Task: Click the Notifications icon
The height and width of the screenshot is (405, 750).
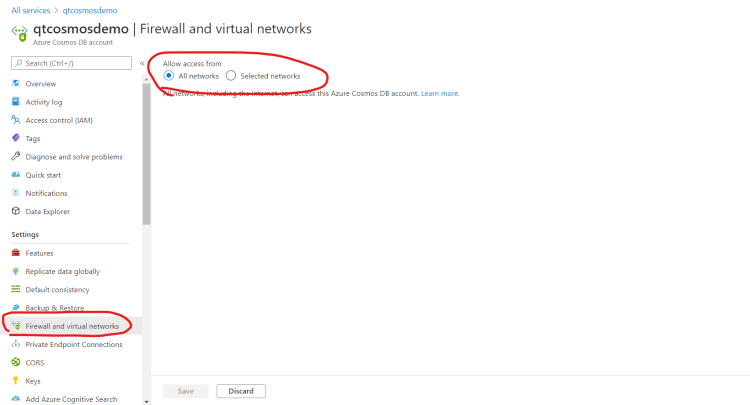Action: point(16,193)
